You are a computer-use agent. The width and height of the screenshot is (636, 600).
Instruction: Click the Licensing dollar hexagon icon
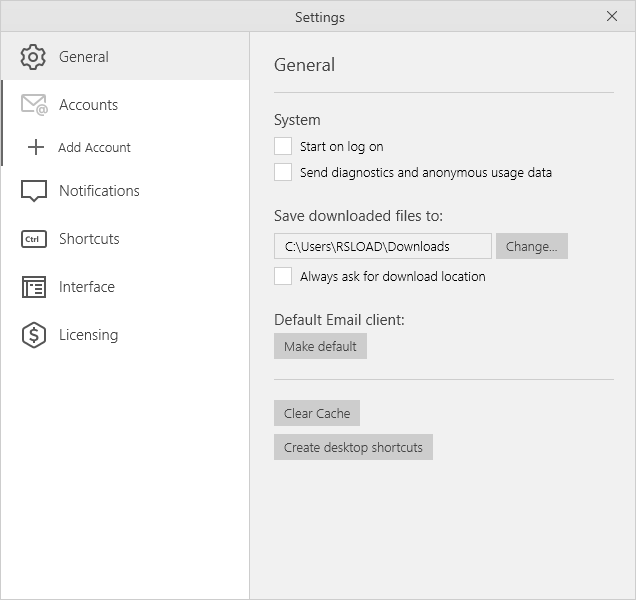[34, 335]
